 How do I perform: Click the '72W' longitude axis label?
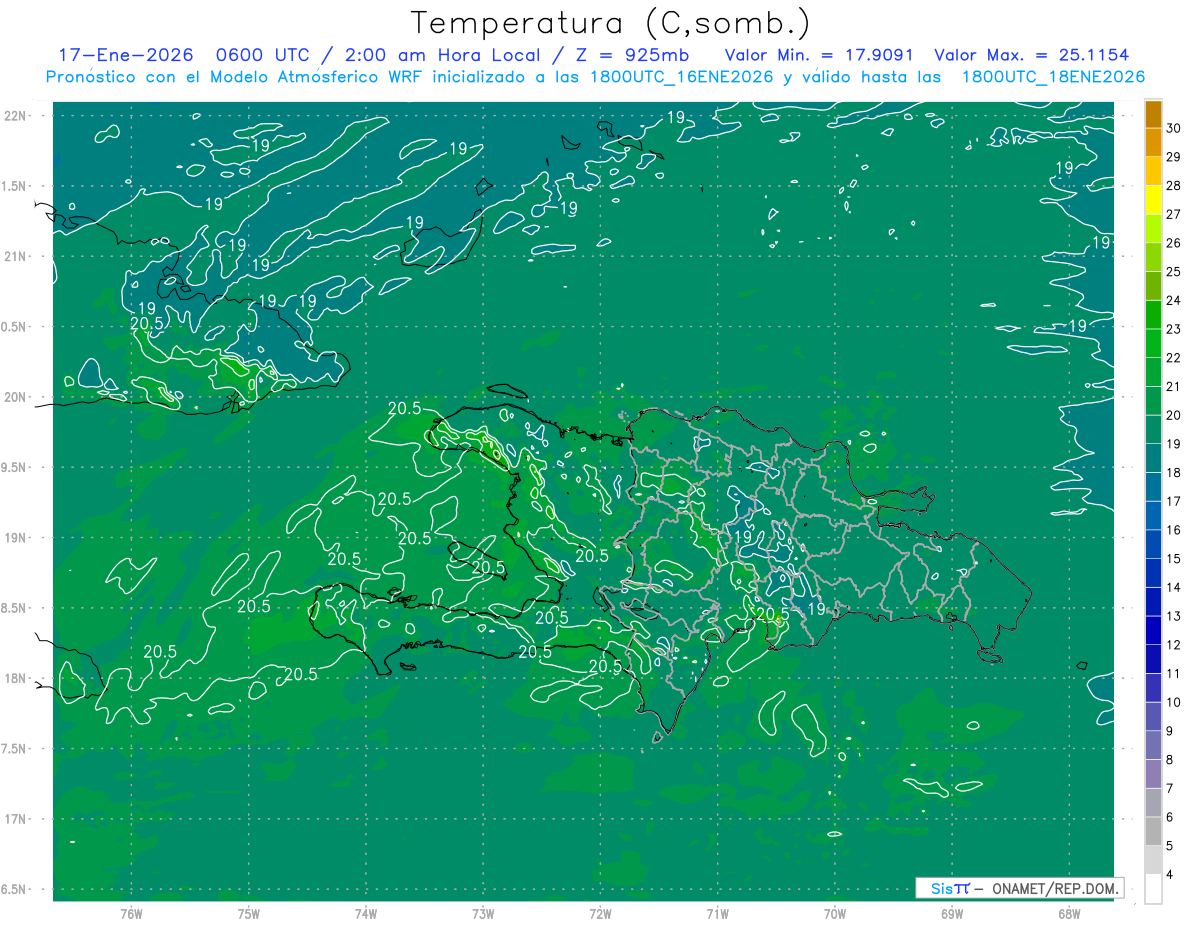pos(600,913)
